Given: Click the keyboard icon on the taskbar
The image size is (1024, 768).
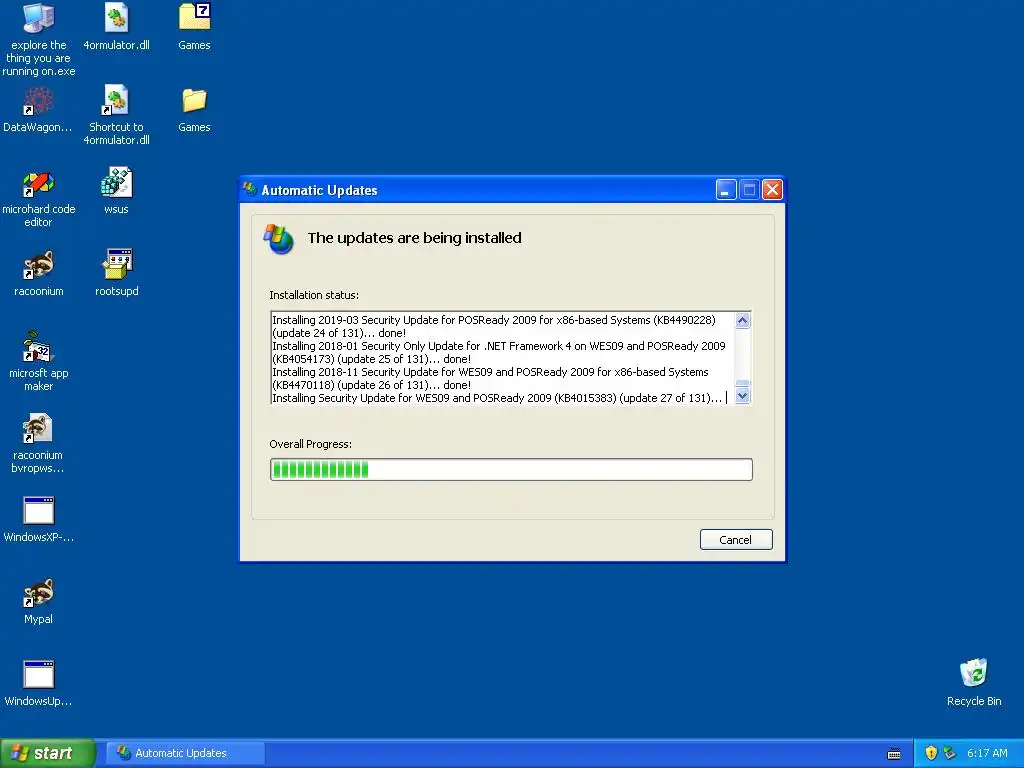Looking at the screenshot, I should point(894,754).
